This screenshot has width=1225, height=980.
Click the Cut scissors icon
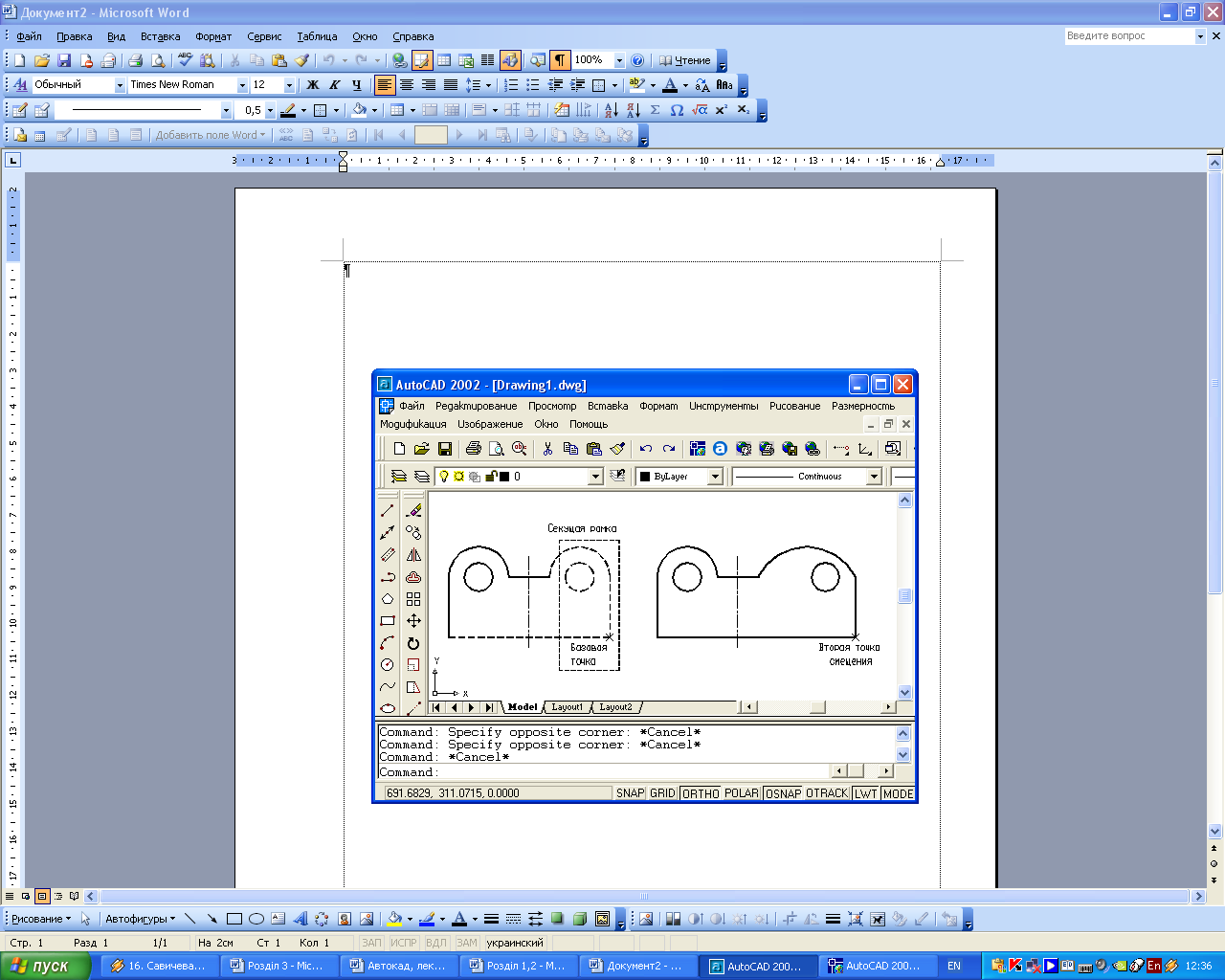click(234, 60)
